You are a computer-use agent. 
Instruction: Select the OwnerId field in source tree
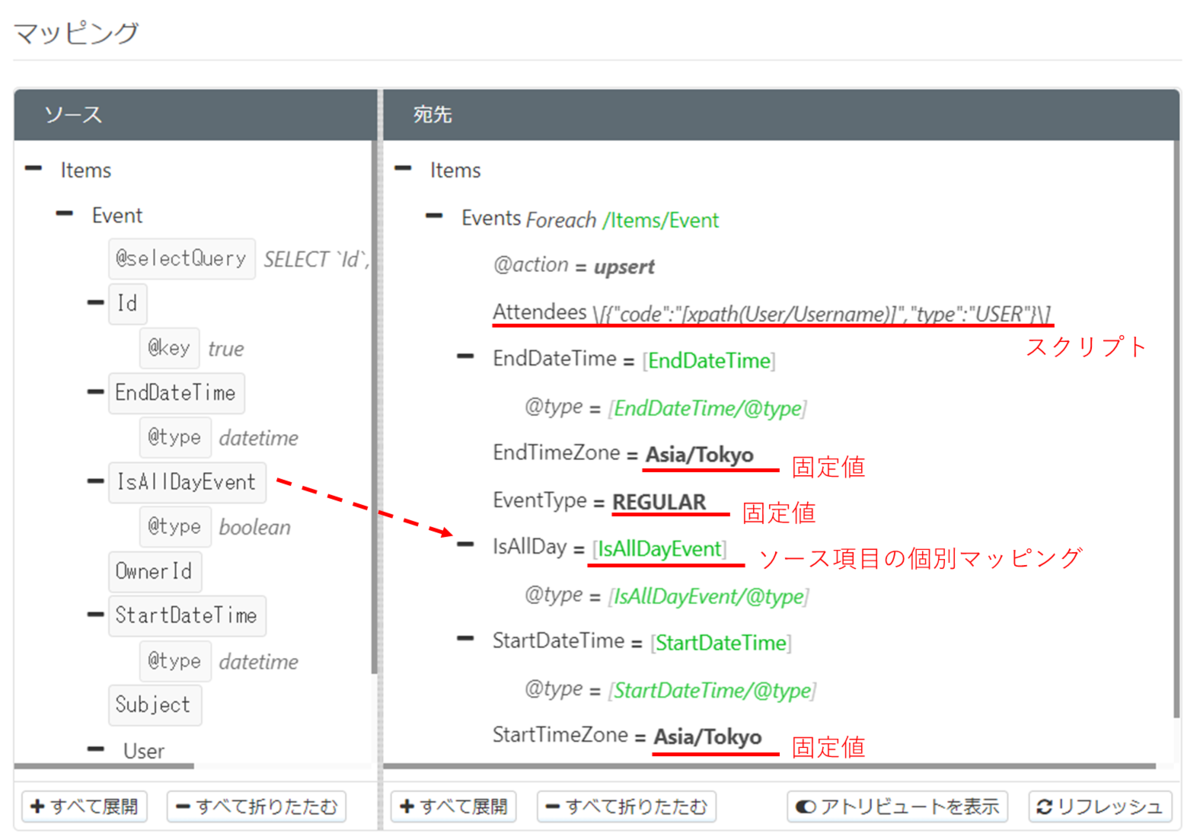(x=155, y=571)
